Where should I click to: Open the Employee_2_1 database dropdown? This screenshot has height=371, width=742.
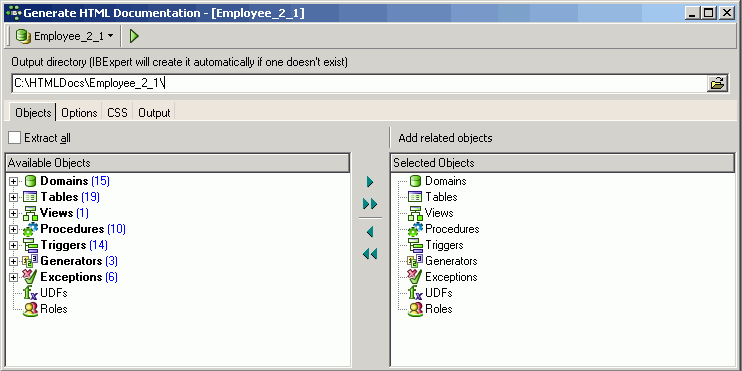(x=64, y=36)
